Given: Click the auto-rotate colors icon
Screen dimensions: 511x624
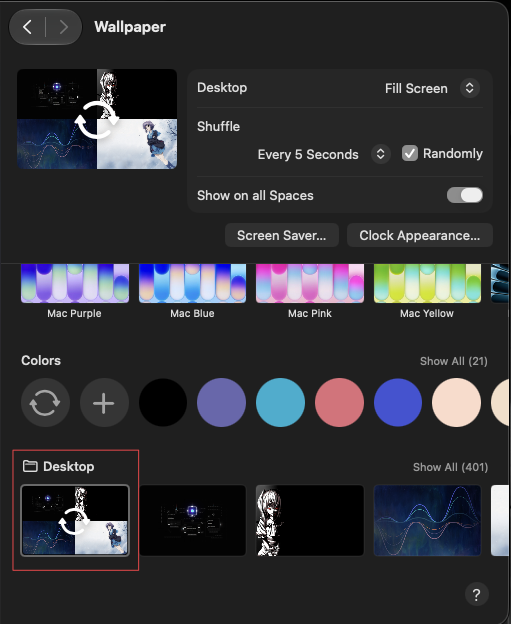Looking at the screenshot, I should coord(45,403).
